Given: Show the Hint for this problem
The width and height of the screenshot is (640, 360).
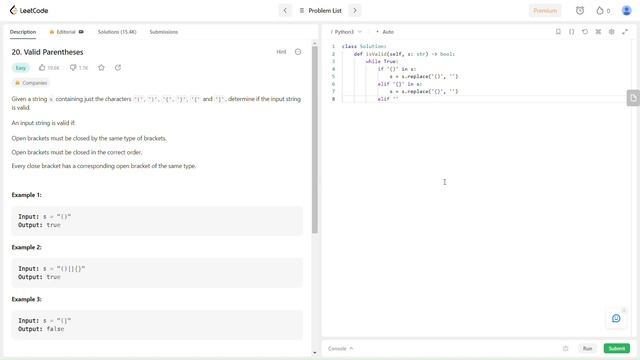Looking at the screenshot, I should click(x=281, y=52).
